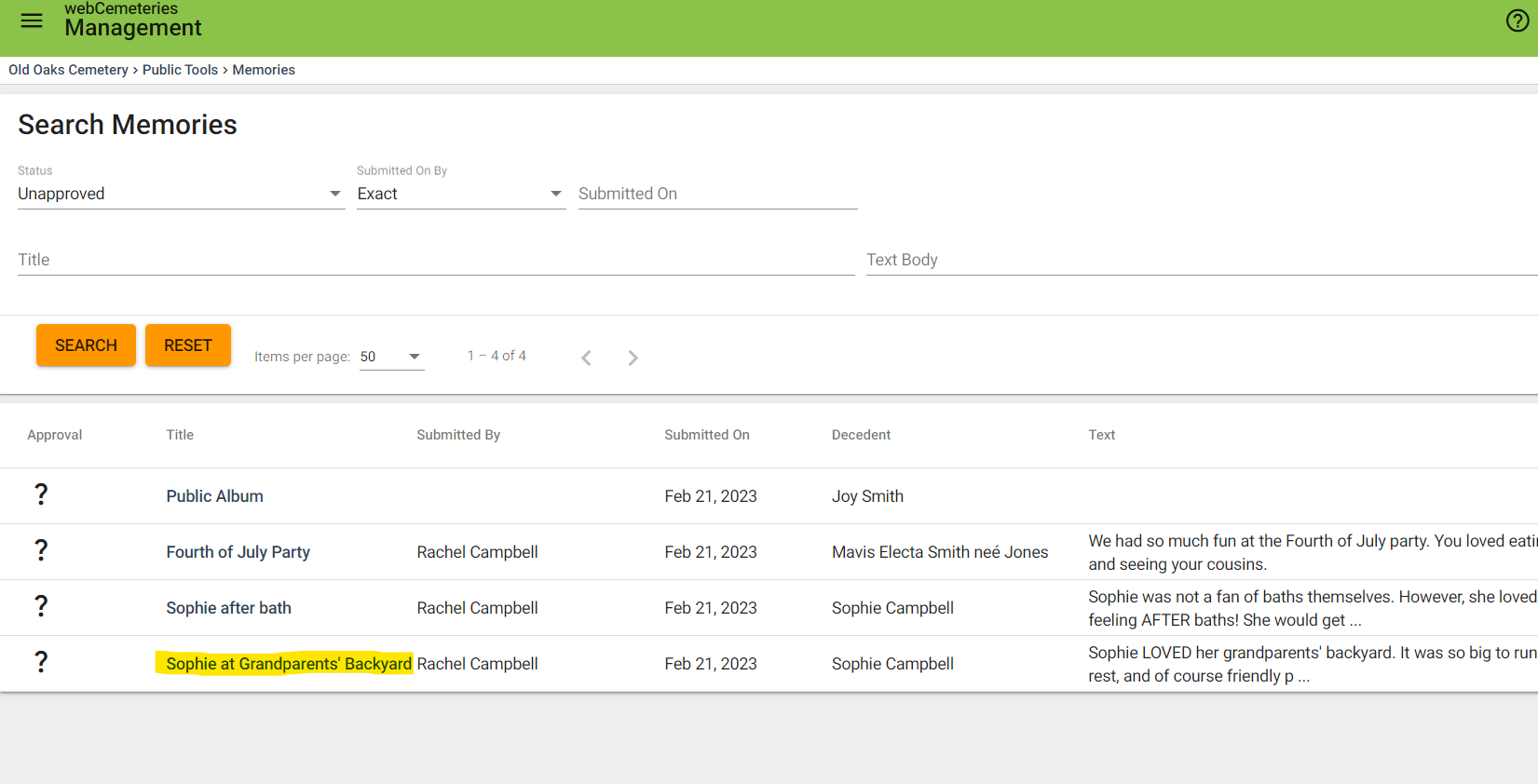Click approval icon for Sophie at Grandparents' Backyard
The width and height of the screenshot is (1538, 784).
[x=41, y=662]
